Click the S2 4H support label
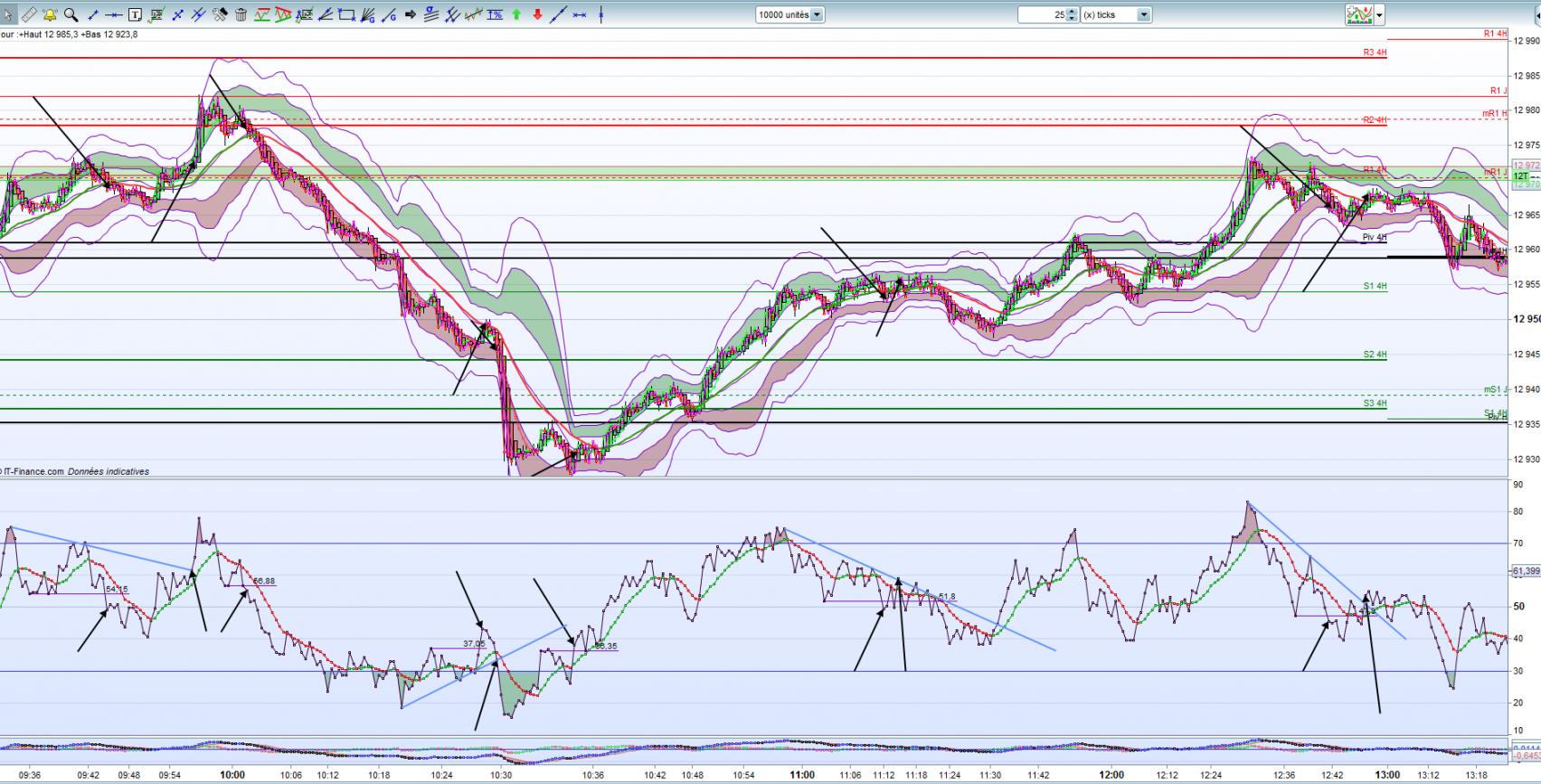 click(x=1375, y=354)
